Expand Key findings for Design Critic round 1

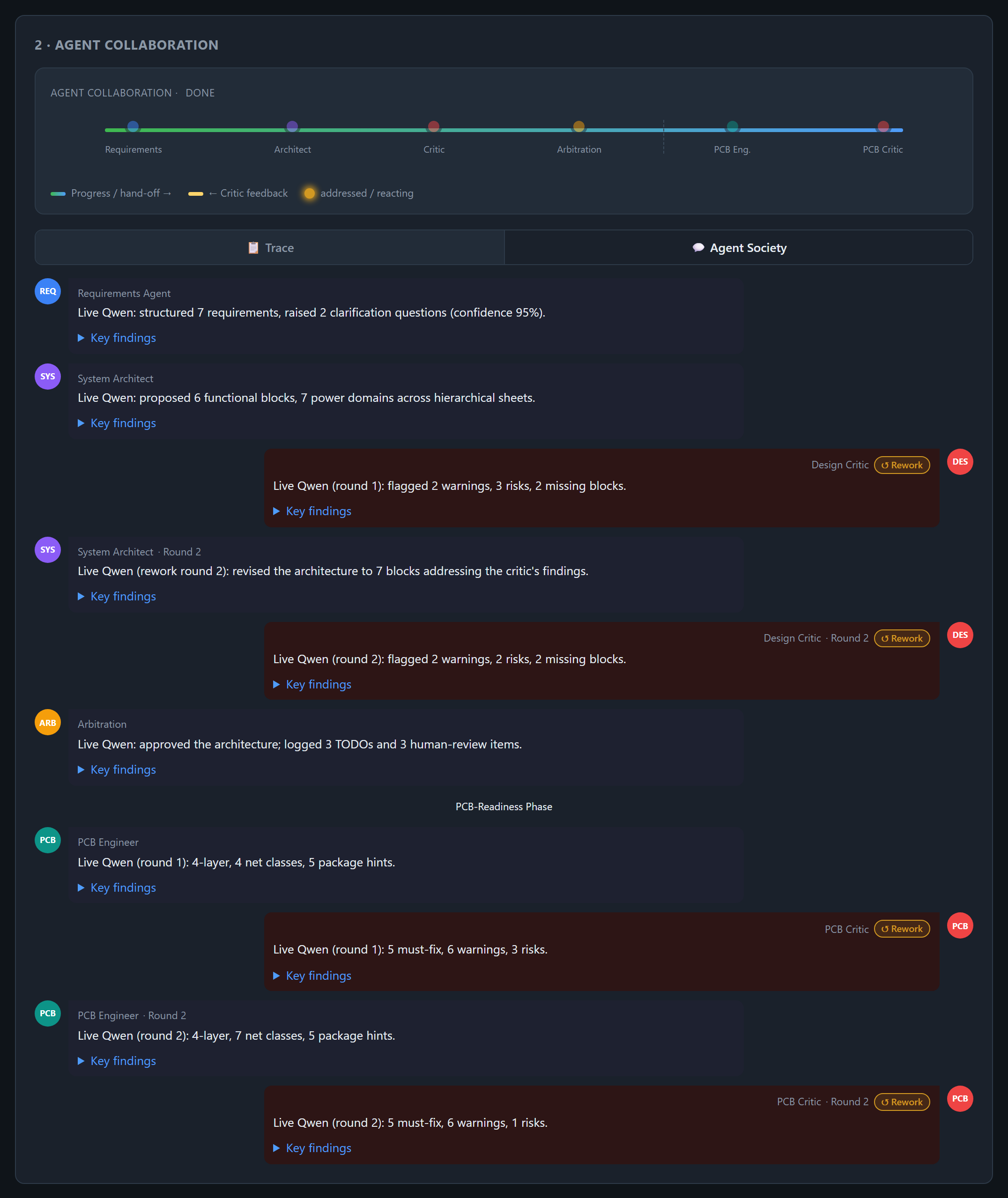(312, 511)
